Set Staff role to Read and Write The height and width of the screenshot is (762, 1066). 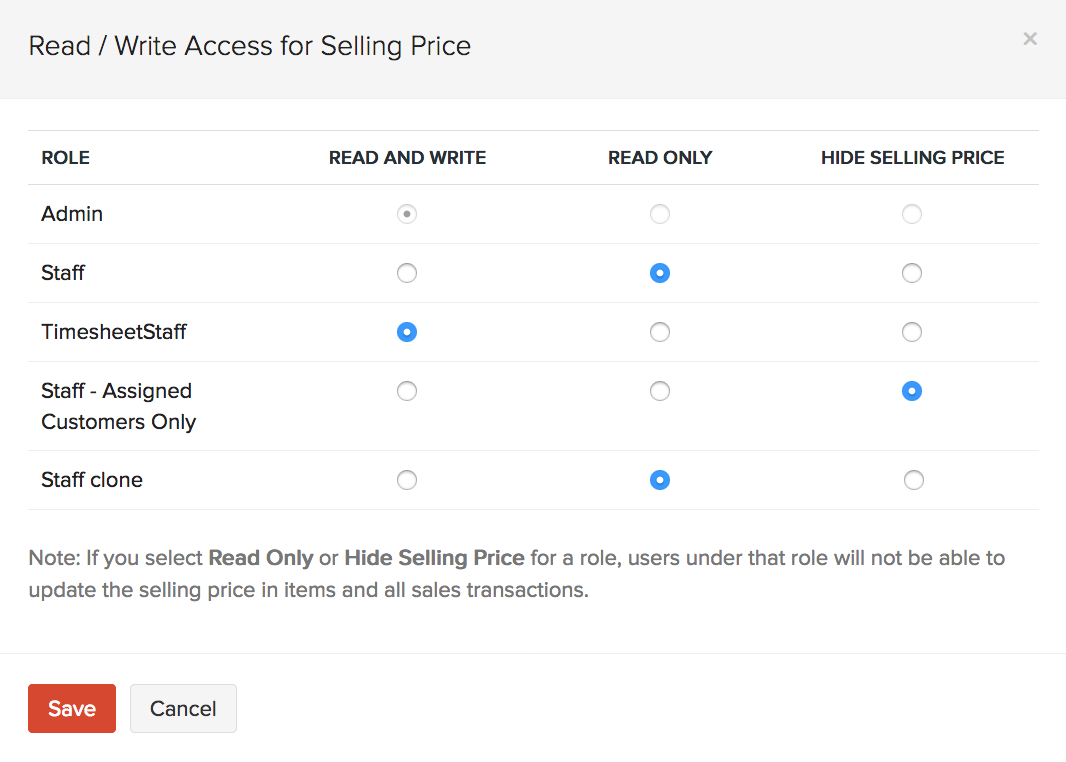pos(407,273)
